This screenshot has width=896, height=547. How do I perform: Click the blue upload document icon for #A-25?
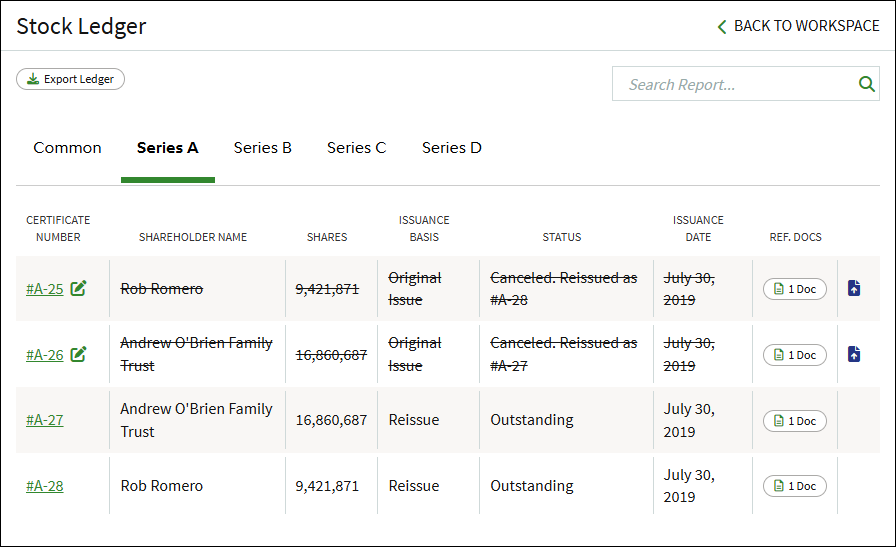point(854,288)
